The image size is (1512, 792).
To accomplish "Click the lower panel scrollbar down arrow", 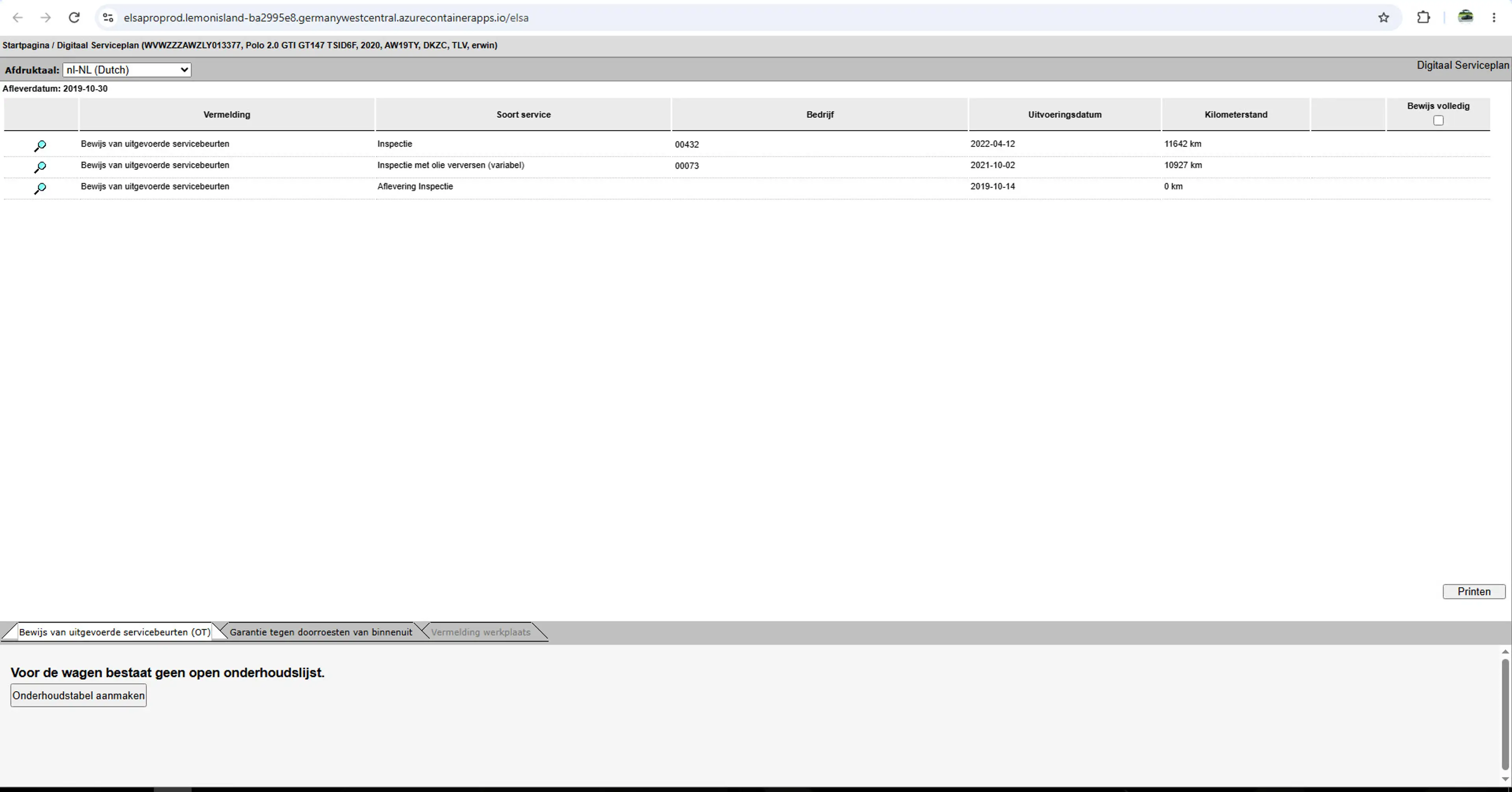I will tap(1505, 779).
